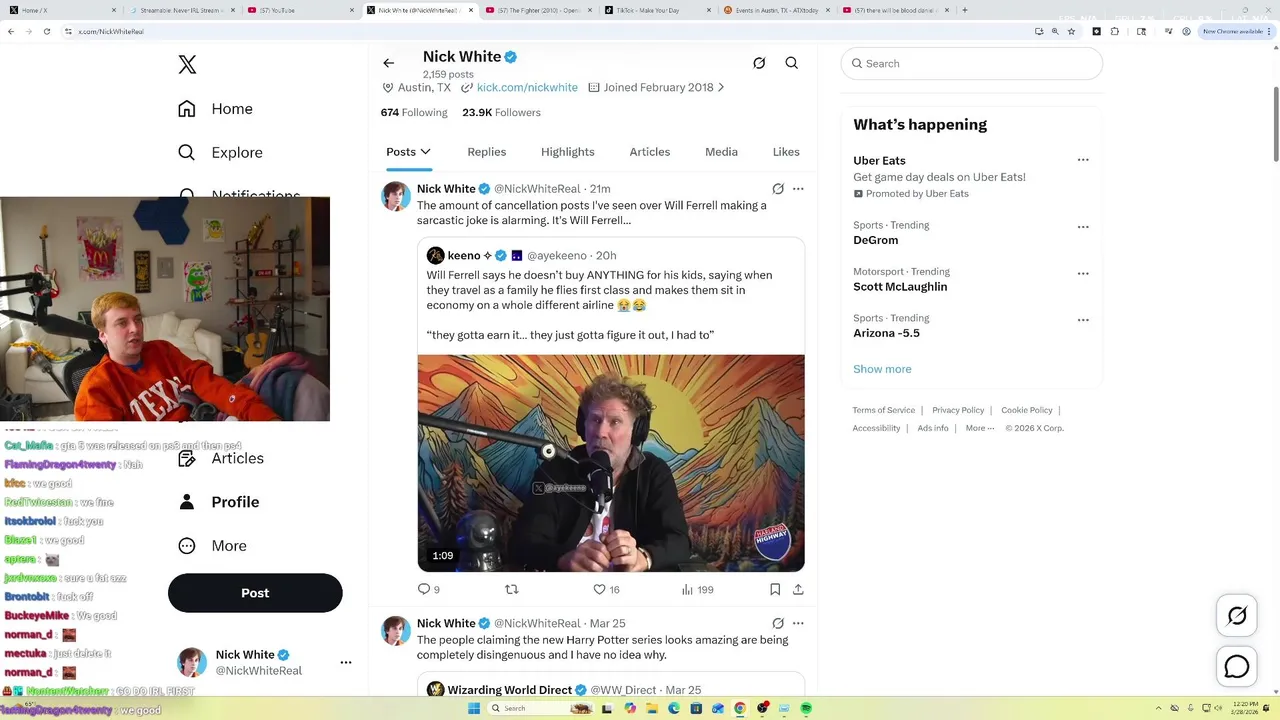The width and height of the screenshot is (1280, 720).
Task: Open more options for Arizona -5.5 trend
Action: (x=1083, y=320)
